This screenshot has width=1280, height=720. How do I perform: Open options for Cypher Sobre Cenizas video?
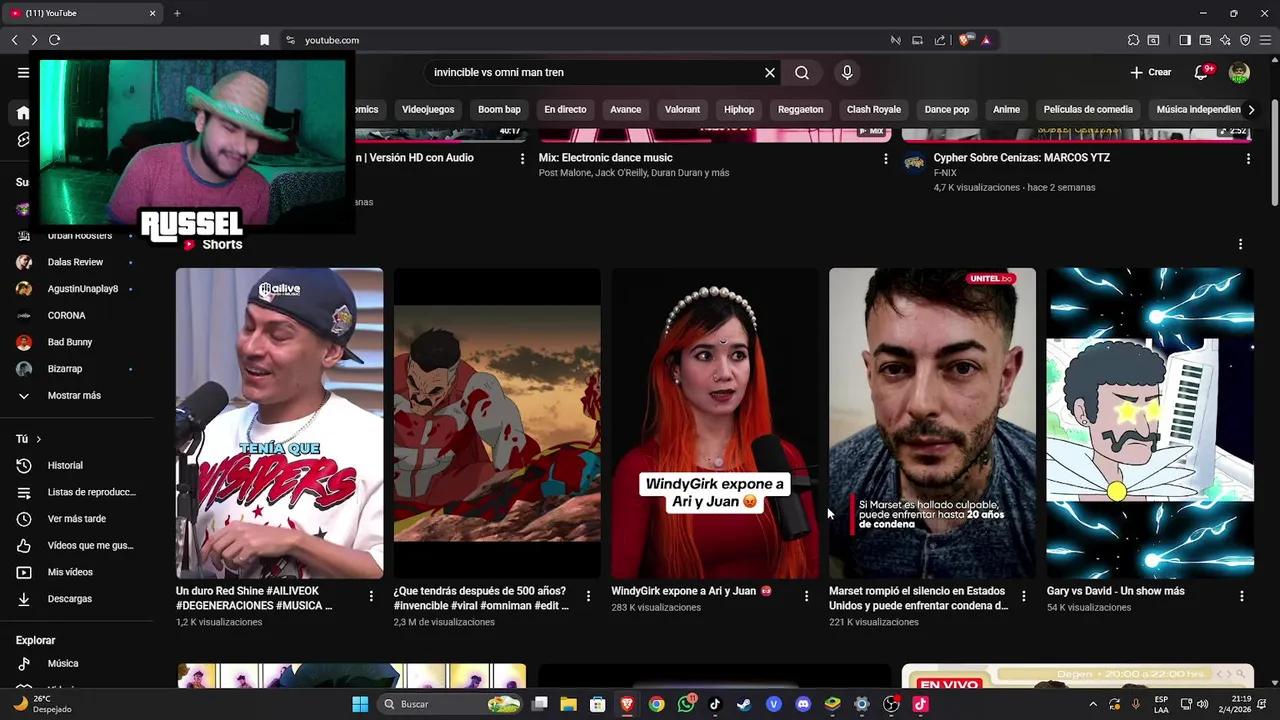point(1247,158)
